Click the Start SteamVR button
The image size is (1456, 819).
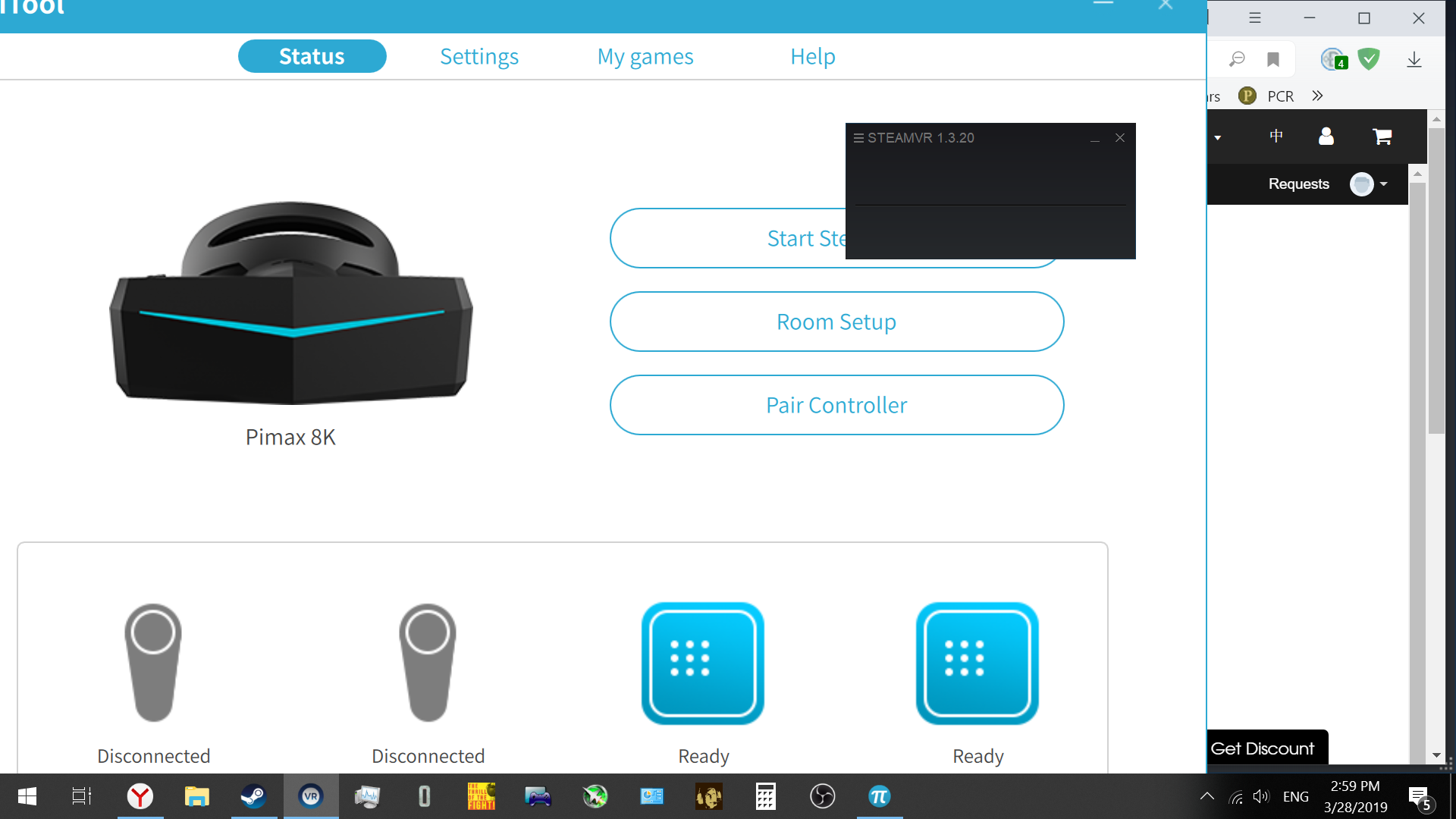(x=728, y=238)
